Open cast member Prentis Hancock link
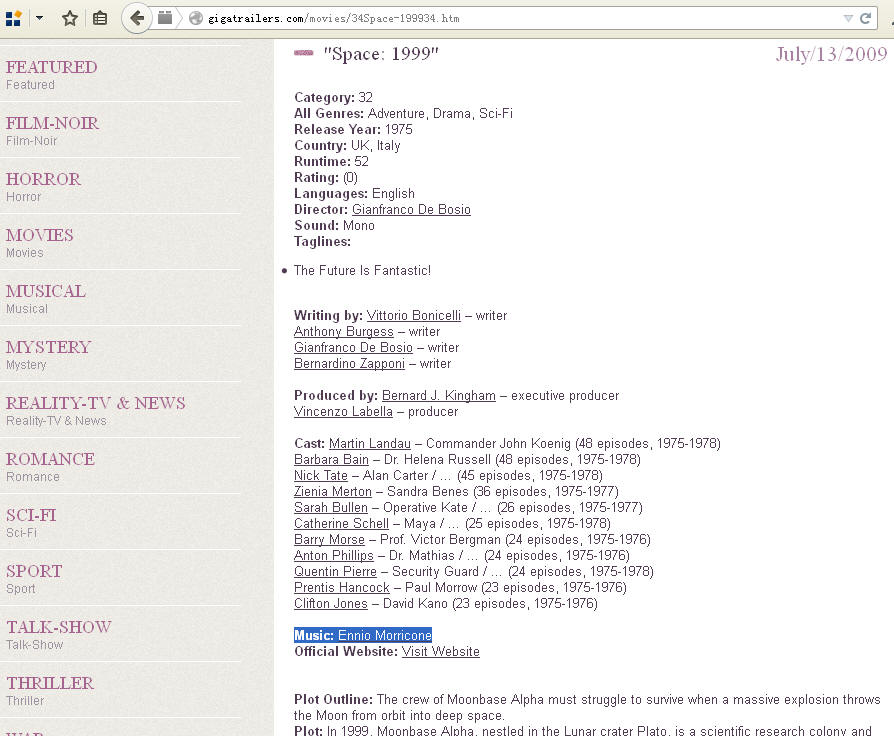The image size is (894, 736). pyautogui.click(x=342, y=587)
